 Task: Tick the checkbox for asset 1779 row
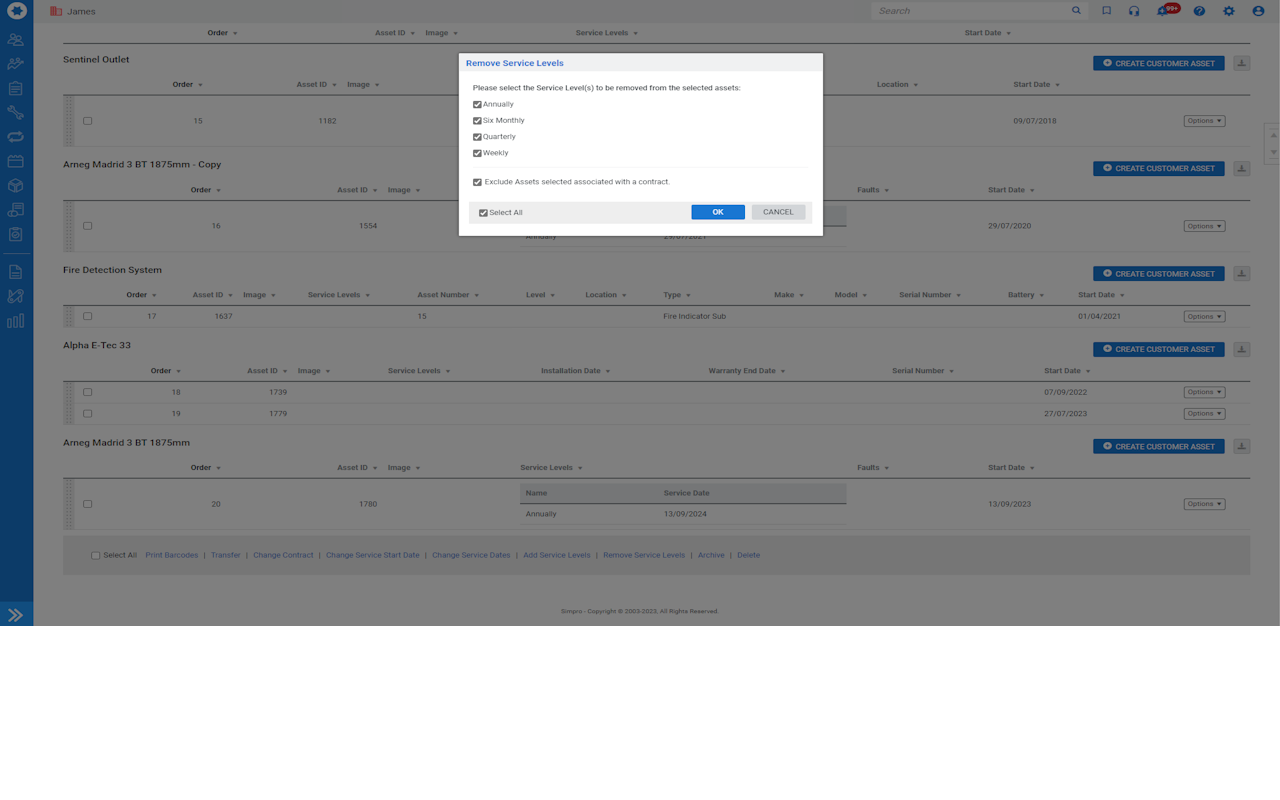pyautogui.click(x=88, y=413)
